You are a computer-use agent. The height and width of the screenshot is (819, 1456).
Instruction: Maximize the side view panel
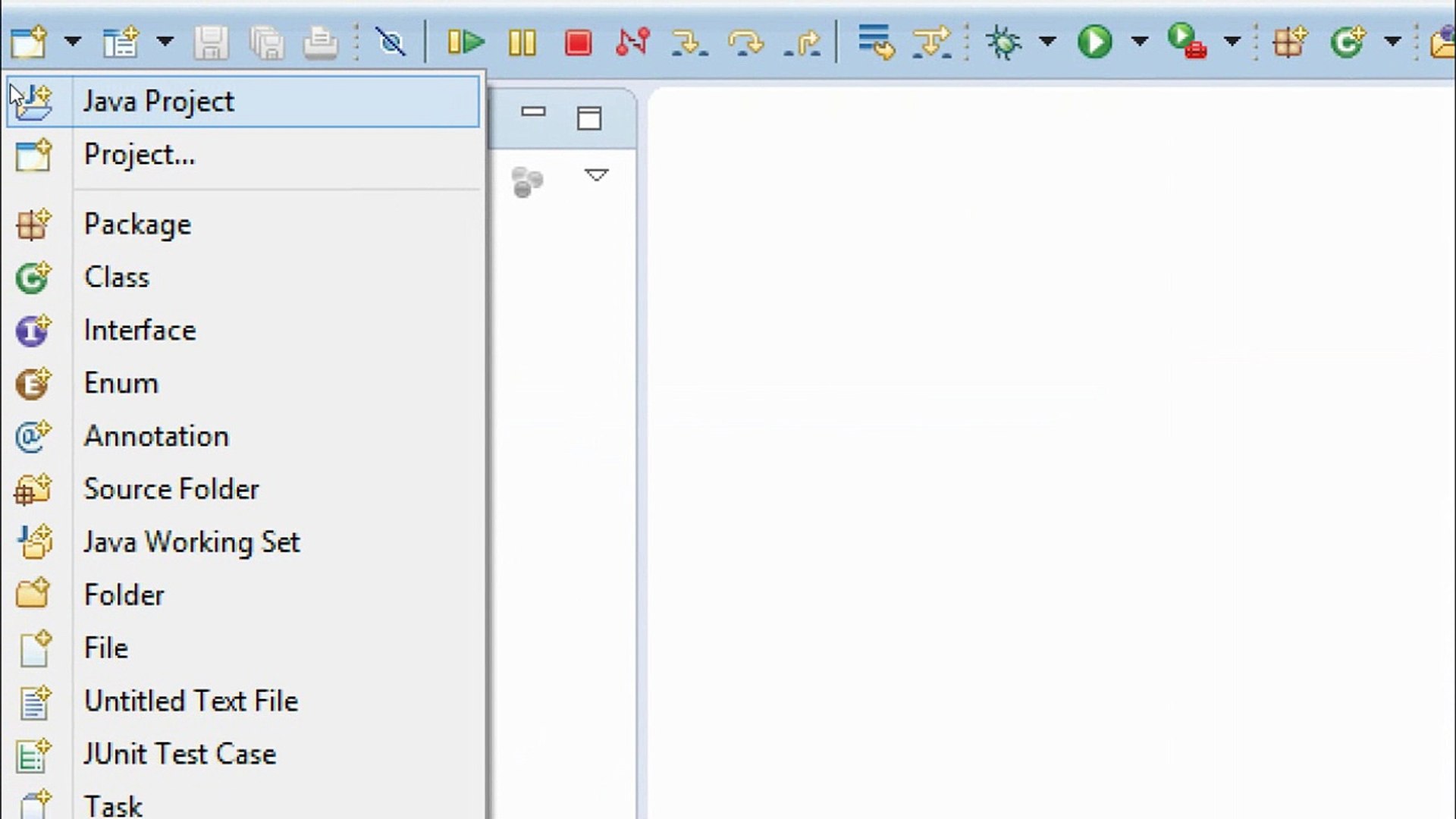click(589, 118)
